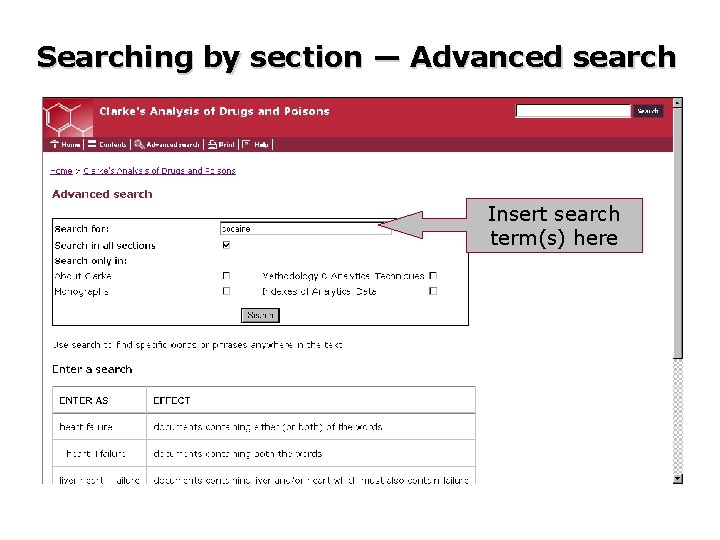Check the Indexes of Analytical Data checkbox
The width and height of the screenshot is (720, 540).
[x=433, y=291]
